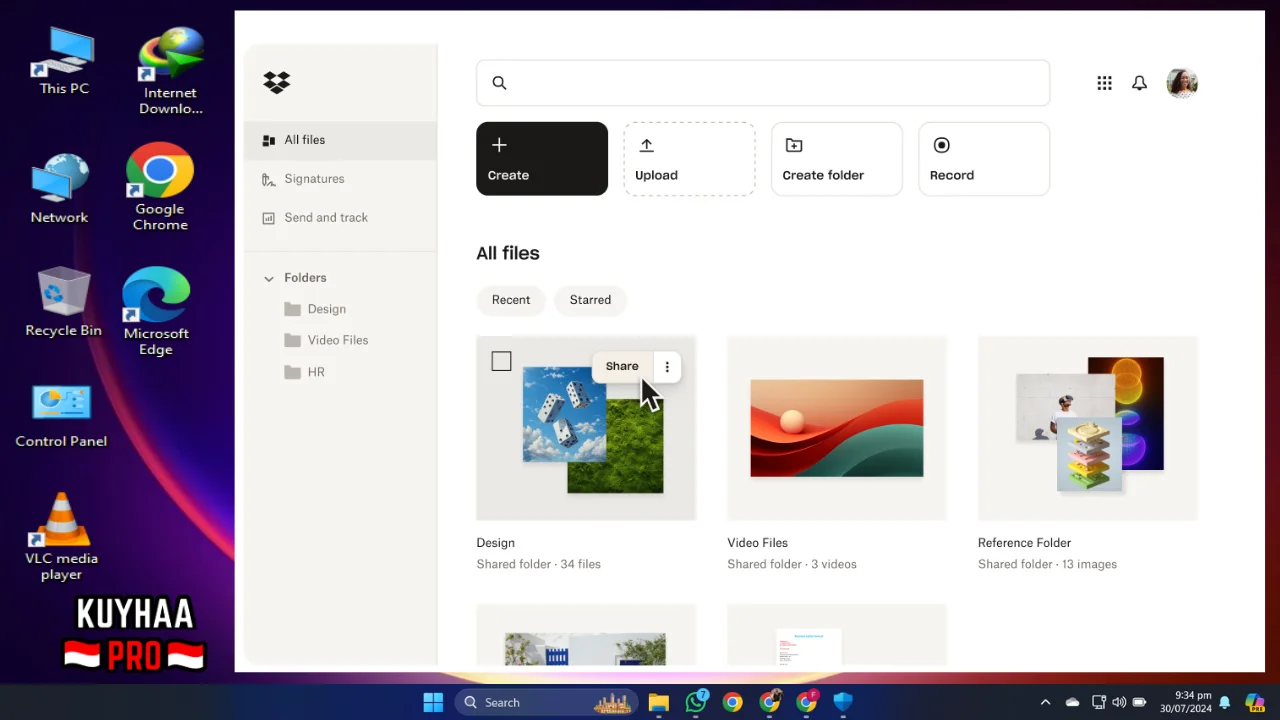Open Video Files folder in sidebar tree
The height and width of the screenshot is (720, 1280).
(326, 340)
